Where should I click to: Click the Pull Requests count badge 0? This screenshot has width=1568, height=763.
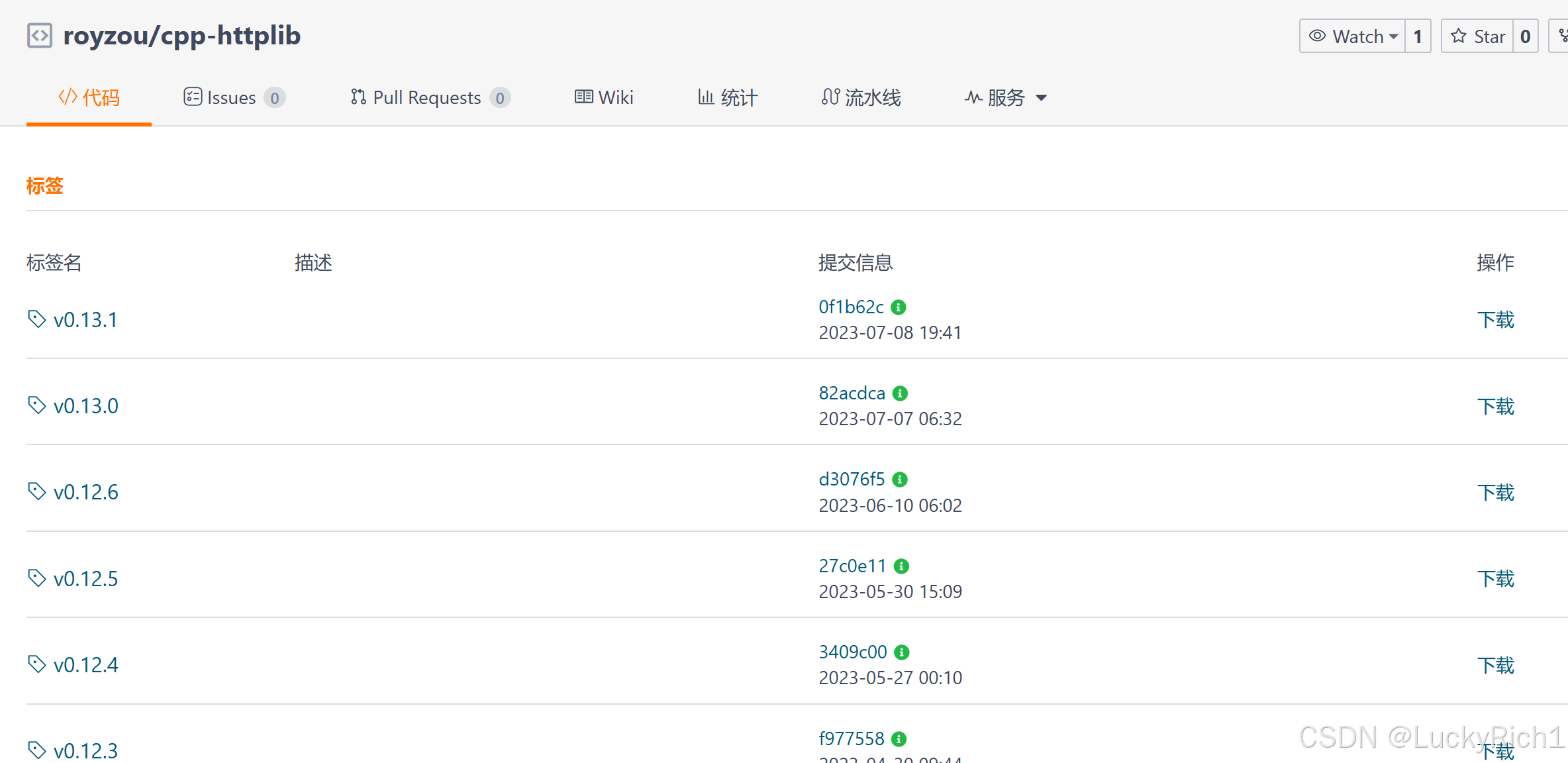(x=500, y=98)
